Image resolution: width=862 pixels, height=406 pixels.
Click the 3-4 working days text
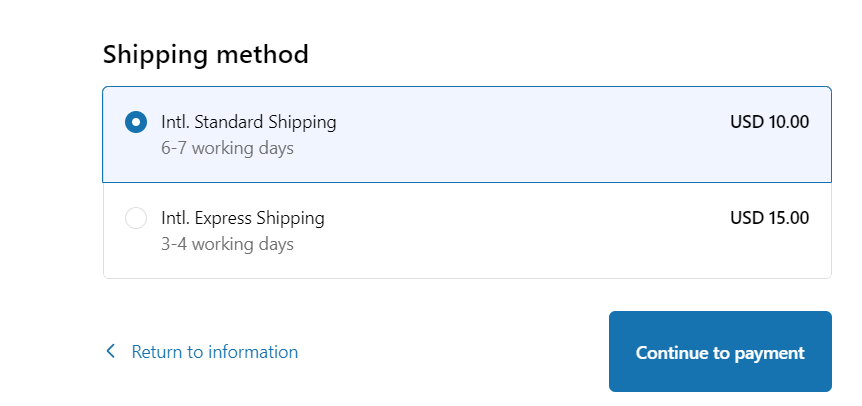[227, 244]
